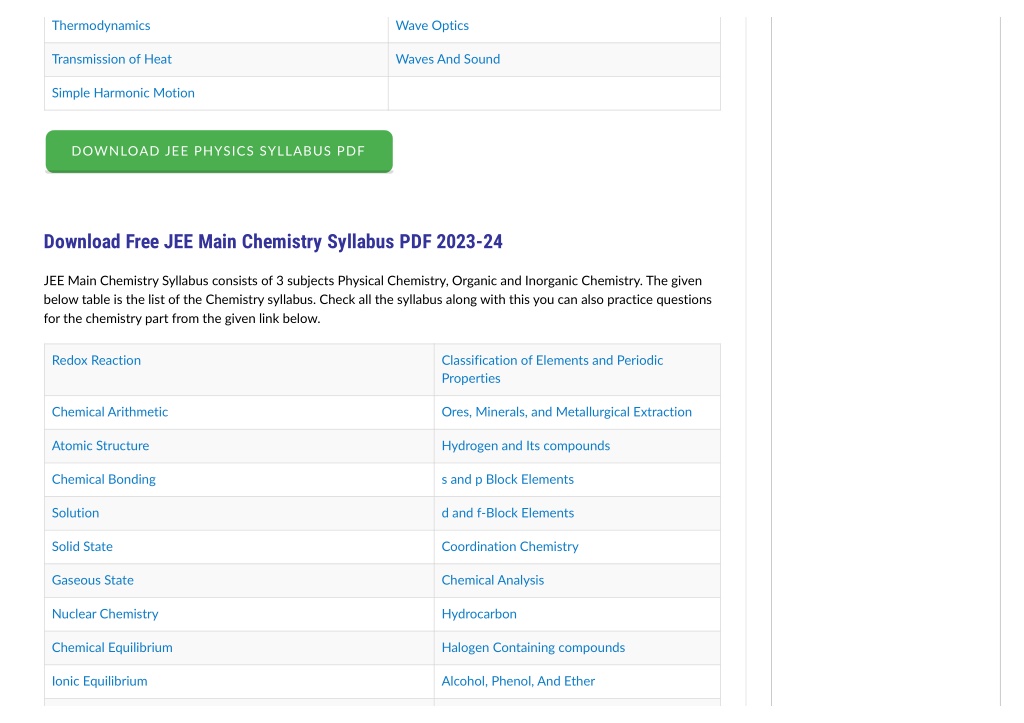This screenshot has height=723, width=1024.
Task: Click the paragraph starting 'JEE Main Chemistry Syllabus consists'
Action: pos(377,300)
